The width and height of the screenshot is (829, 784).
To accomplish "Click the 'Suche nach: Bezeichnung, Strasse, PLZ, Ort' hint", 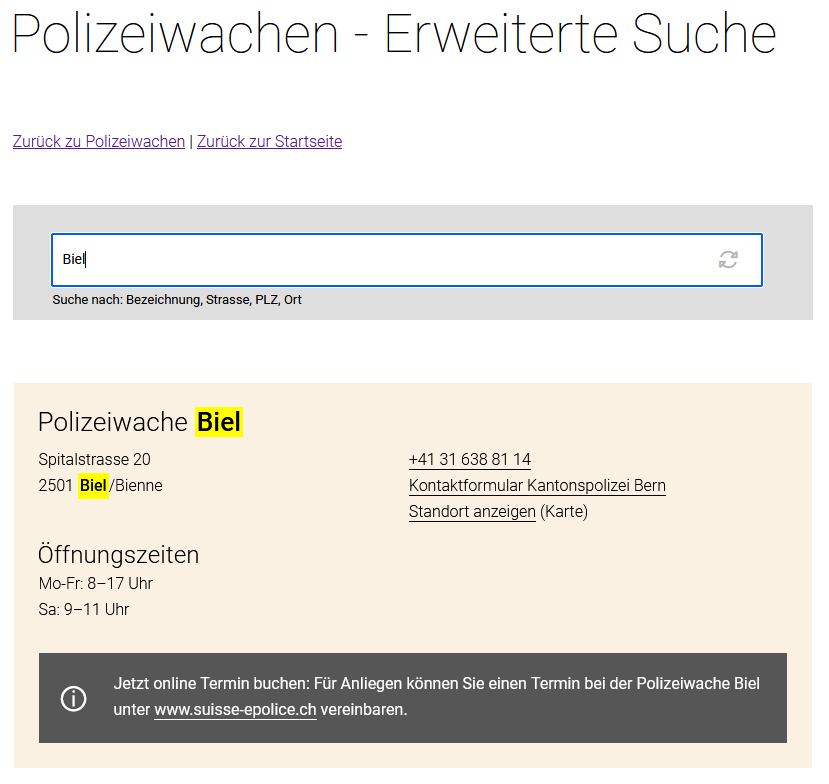I will coord(177,300).
